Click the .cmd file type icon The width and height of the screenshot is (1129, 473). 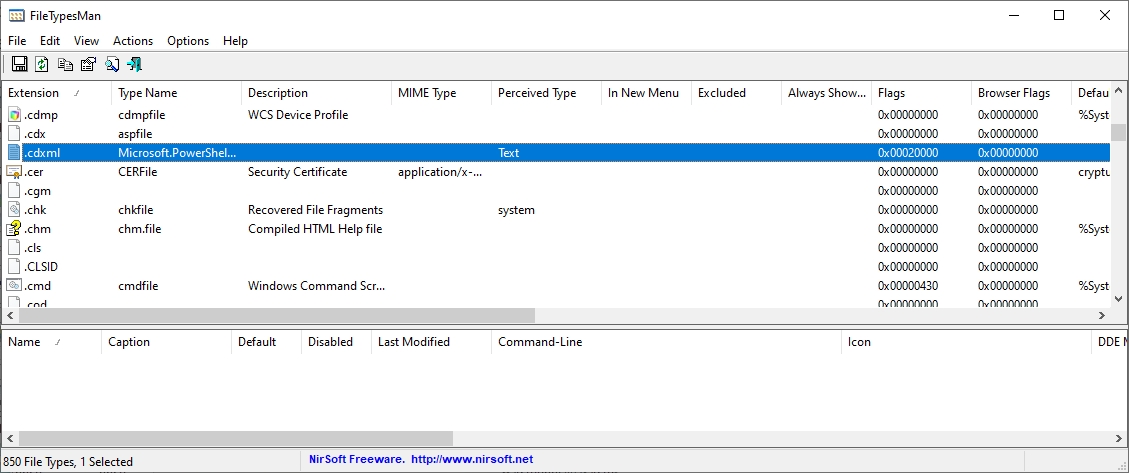(x=14, y=286)
